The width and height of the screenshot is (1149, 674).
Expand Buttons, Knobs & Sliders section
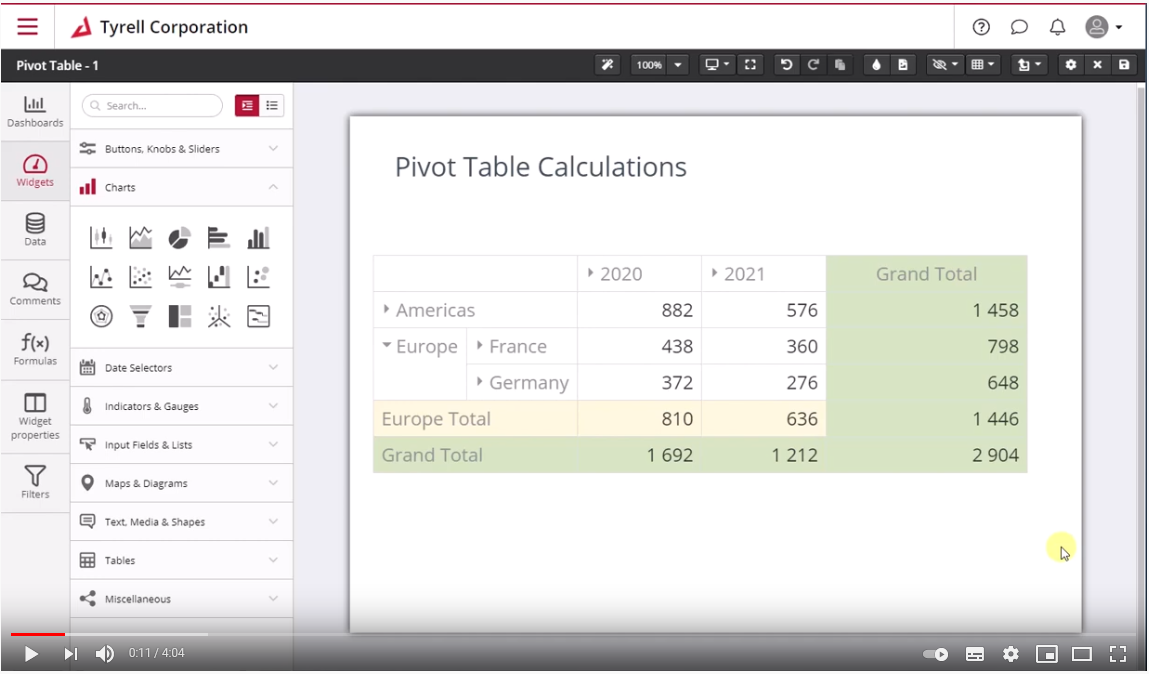pyautogui.click(x=182, y=149)
